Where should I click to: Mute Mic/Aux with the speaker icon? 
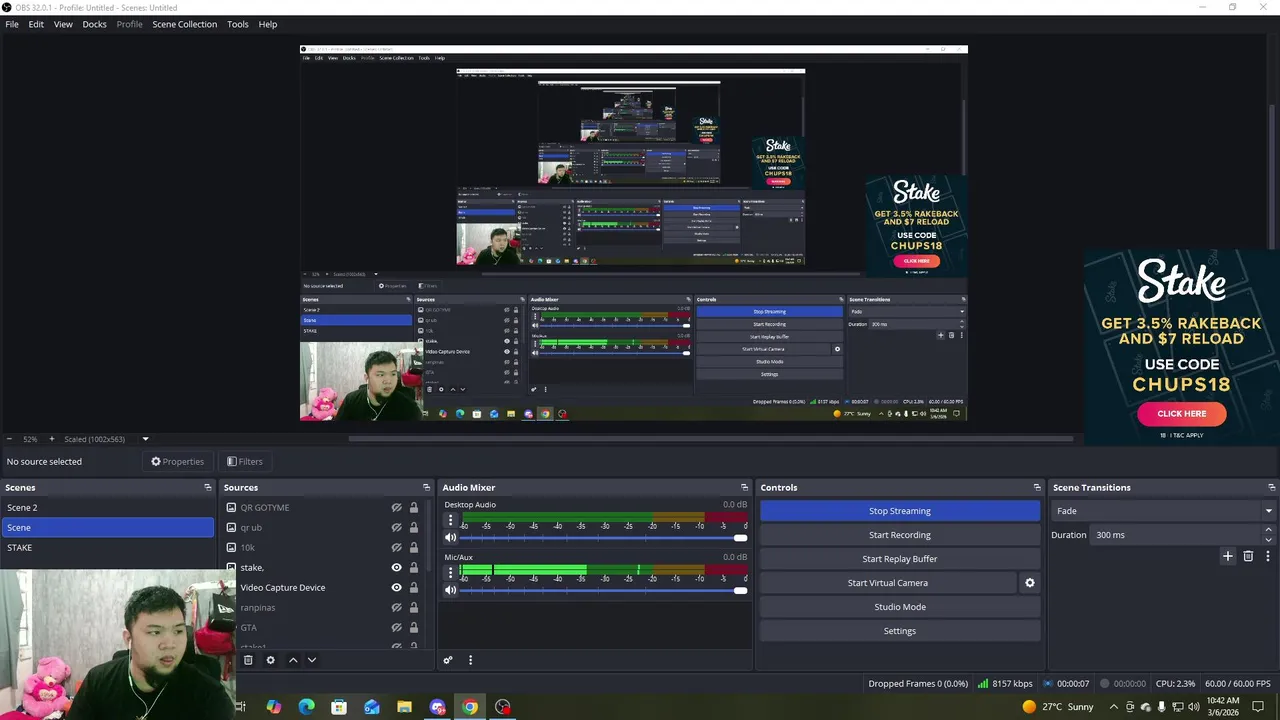450,590
